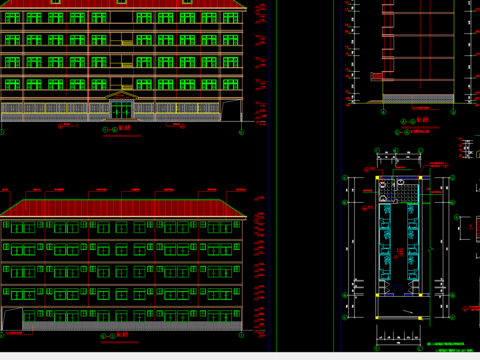Select the yellow column at room plan's top-left corner
480x360 pixels.
click(377, 178)
